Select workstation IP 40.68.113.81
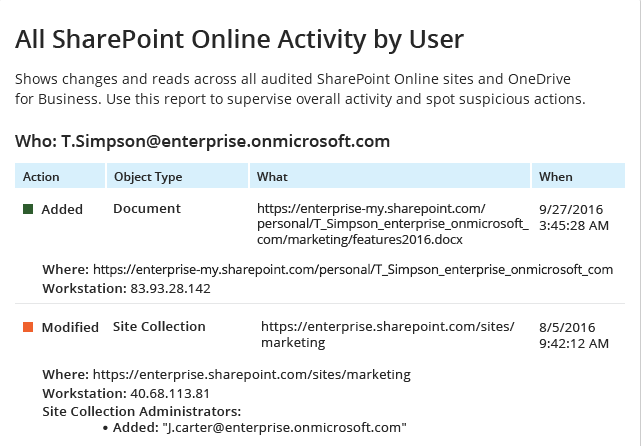Screen dimensions: 641x446 (170, 394)
